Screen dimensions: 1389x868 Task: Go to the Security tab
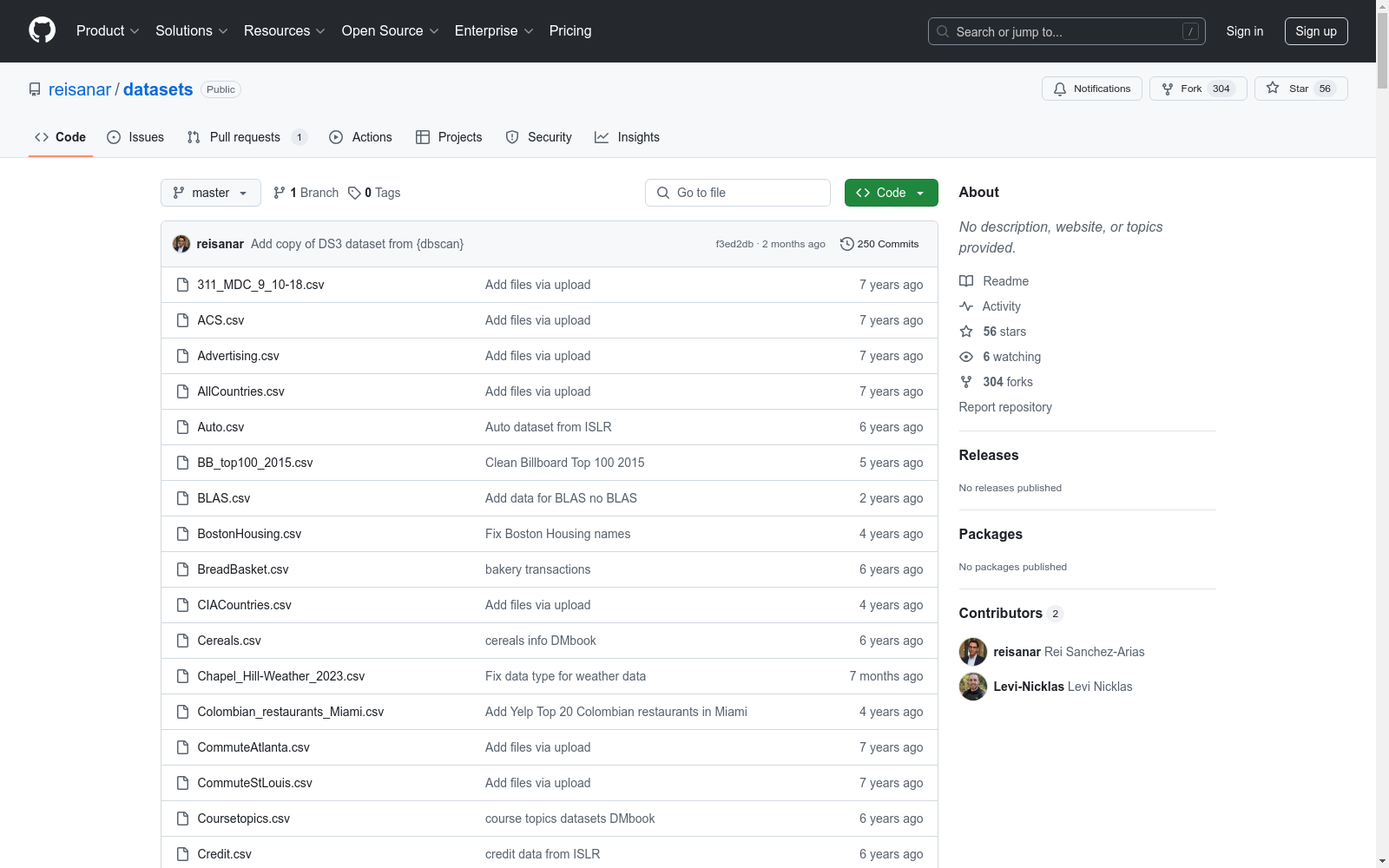pos(539,137)
